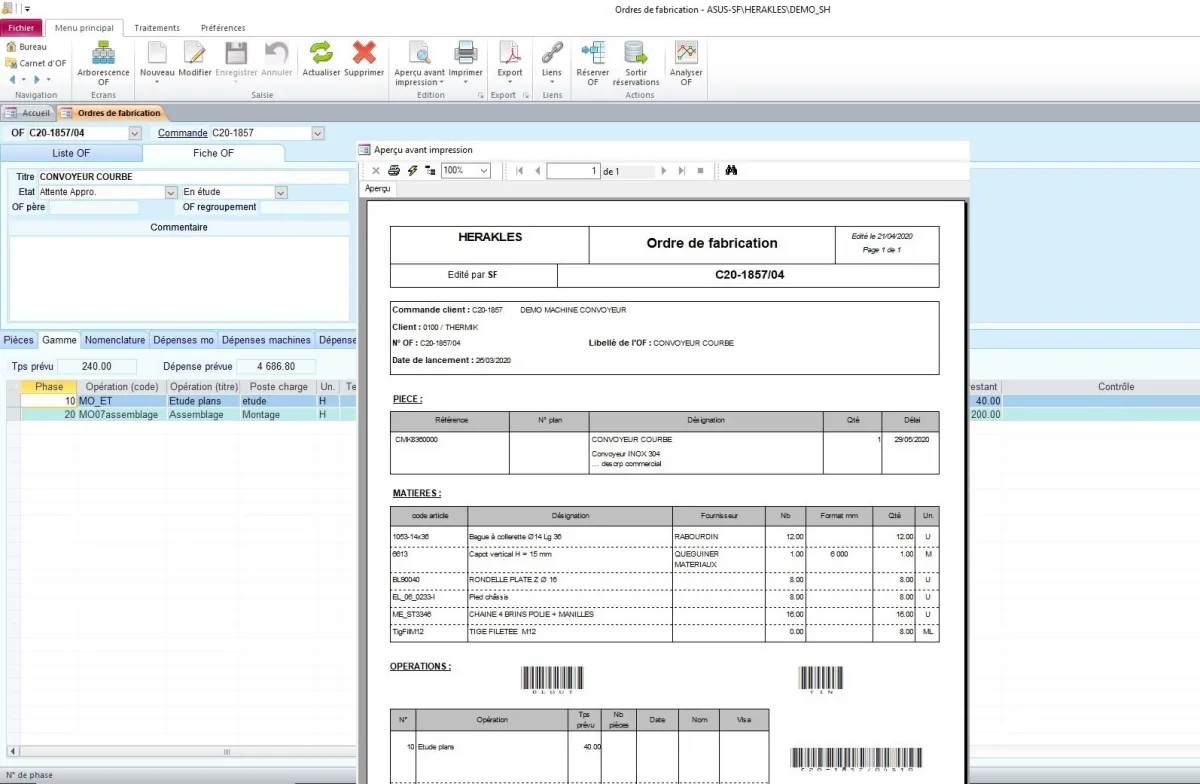Image resolution: width=1200 pixels, height=784 pixels.
Task: Expand the Commande C20-1857 dropdown
Action: 318,133
